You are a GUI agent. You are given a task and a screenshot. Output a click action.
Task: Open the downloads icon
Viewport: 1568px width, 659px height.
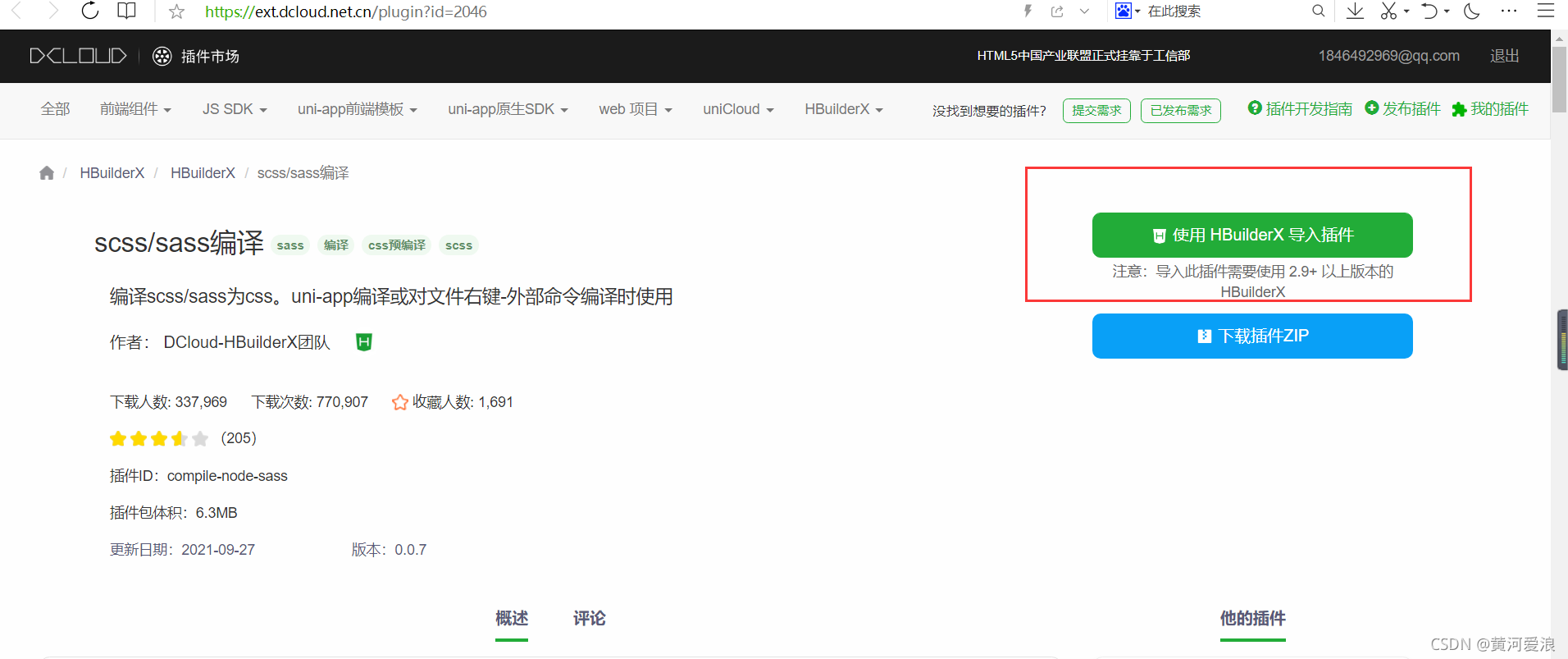(1355, 11)
